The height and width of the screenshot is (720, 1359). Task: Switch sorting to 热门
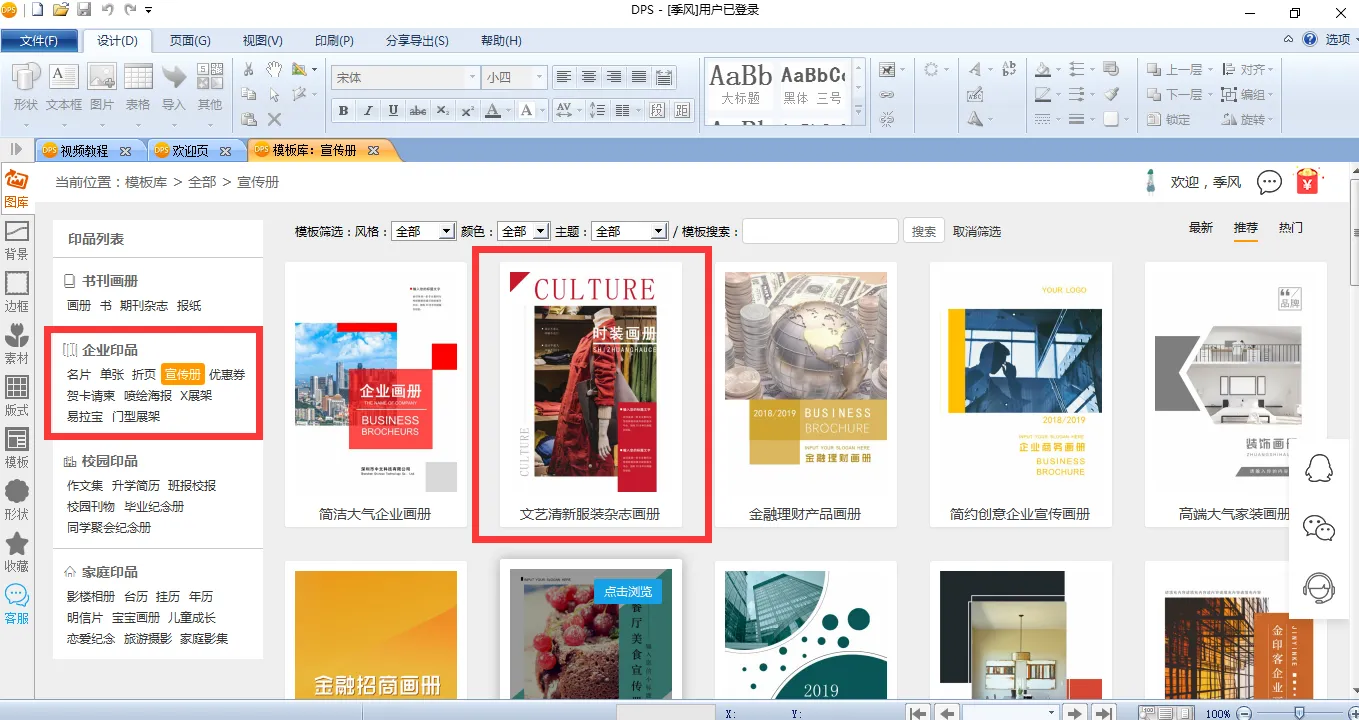click(x=1290, y=228)
